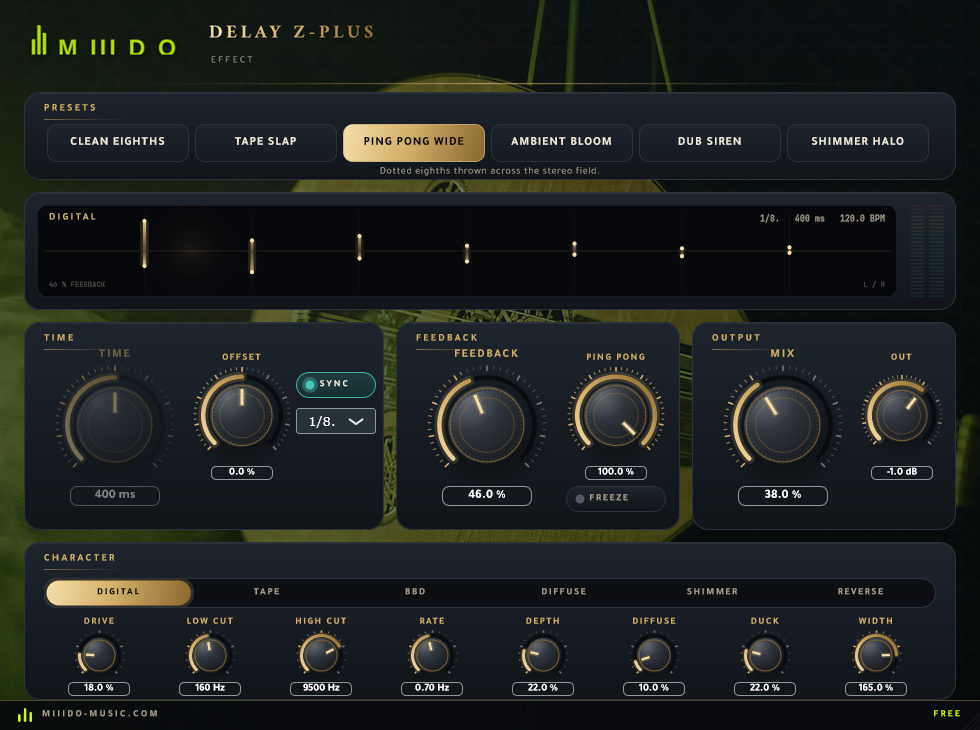Select the Clean Eighths preset

click(118, 142)
